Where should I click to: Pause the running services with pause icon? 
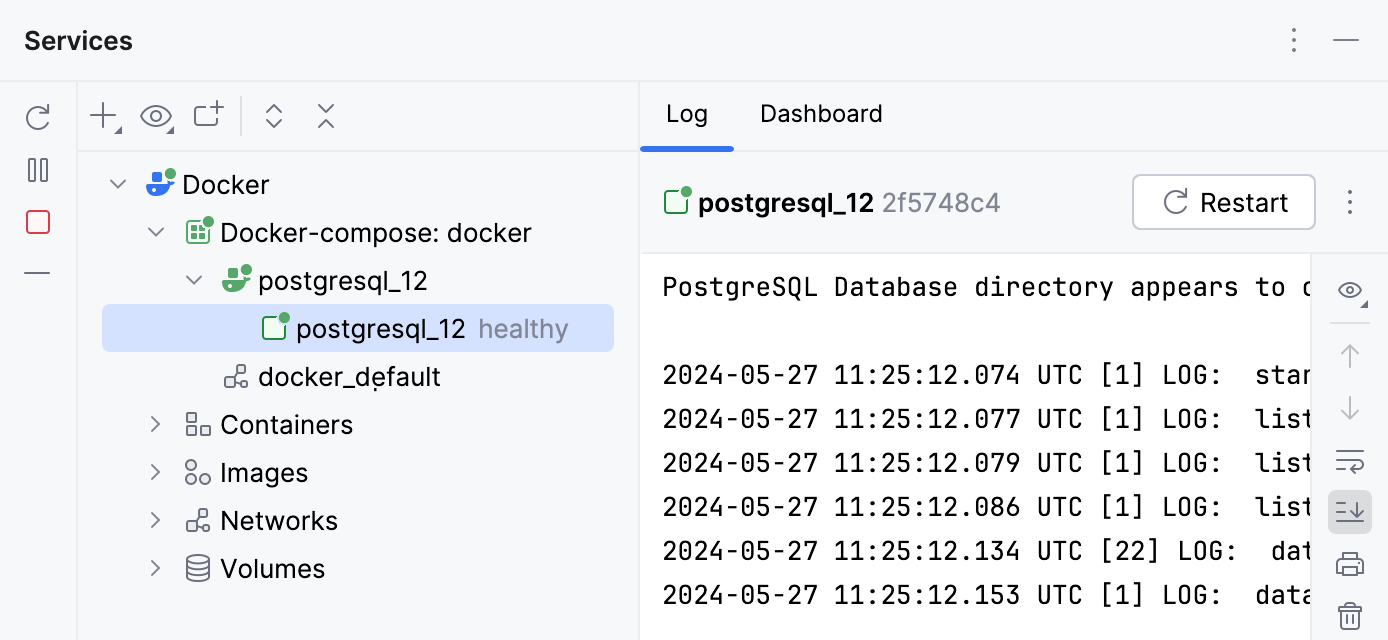coord(37,170)
